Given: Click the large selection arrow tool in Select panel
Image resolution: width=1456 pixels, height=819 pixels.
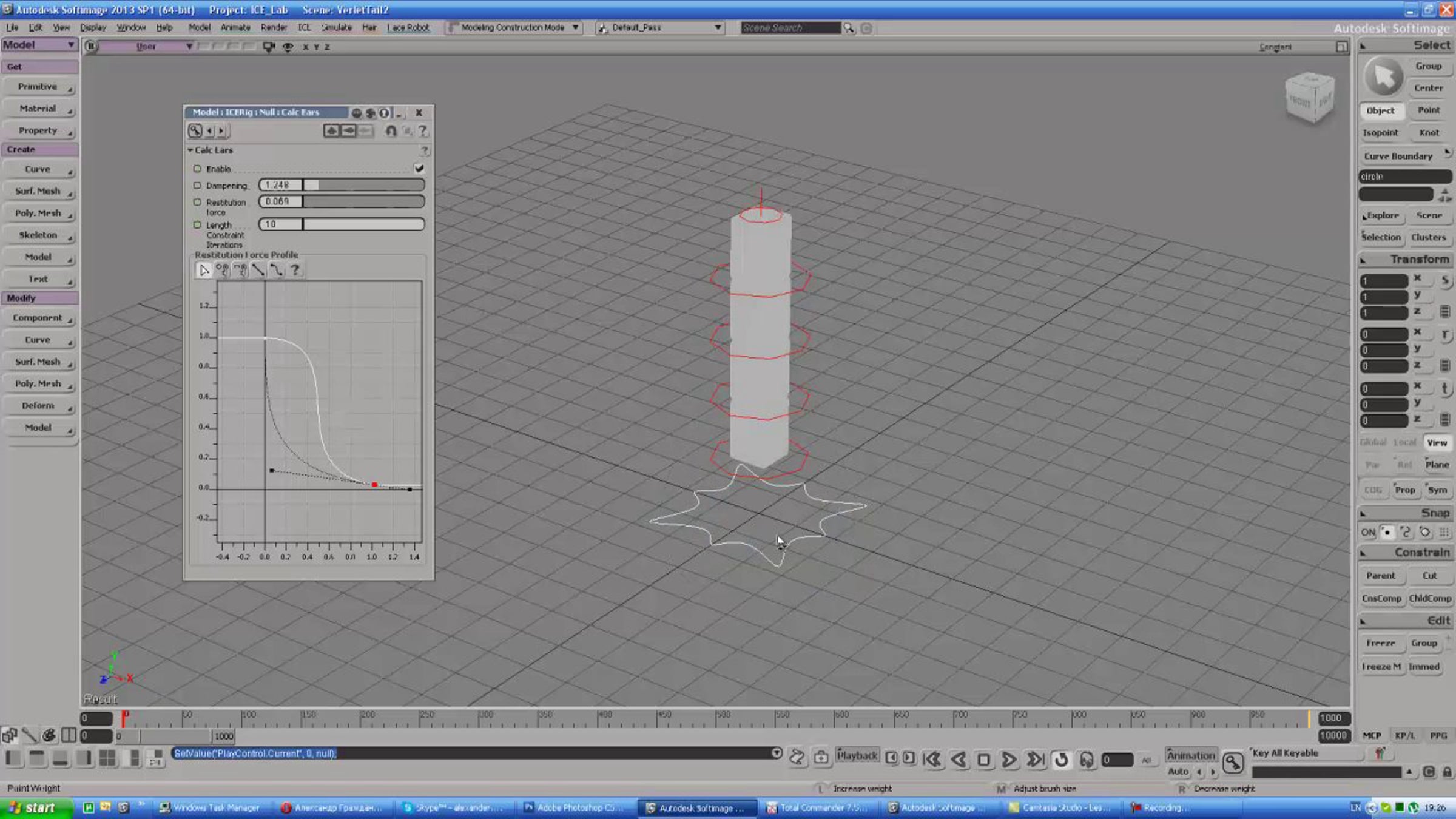Looking at the screenshot, I should (x=1383, y=77).
